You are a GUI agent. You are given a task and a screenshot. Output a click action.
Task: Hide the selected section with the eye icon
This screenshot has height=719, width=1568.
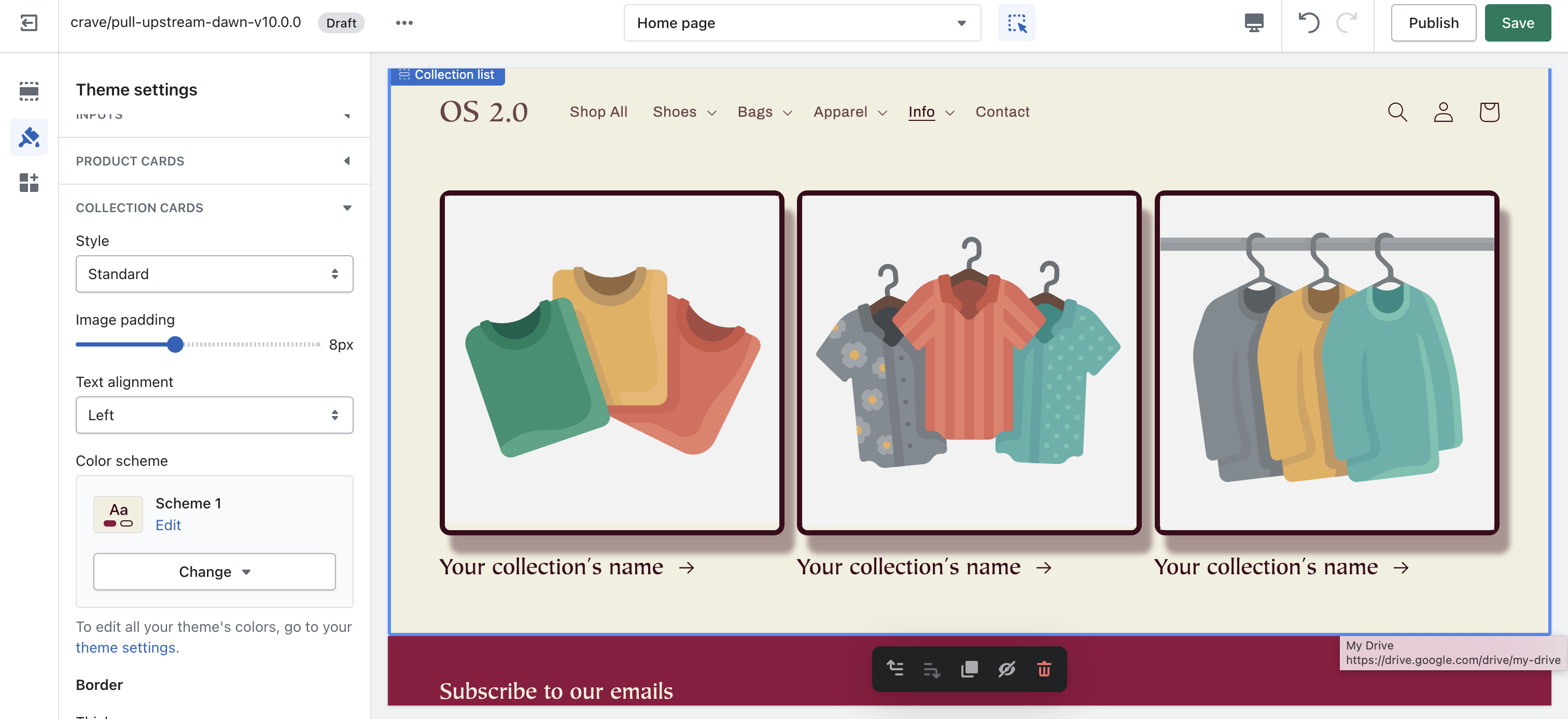1007,669
